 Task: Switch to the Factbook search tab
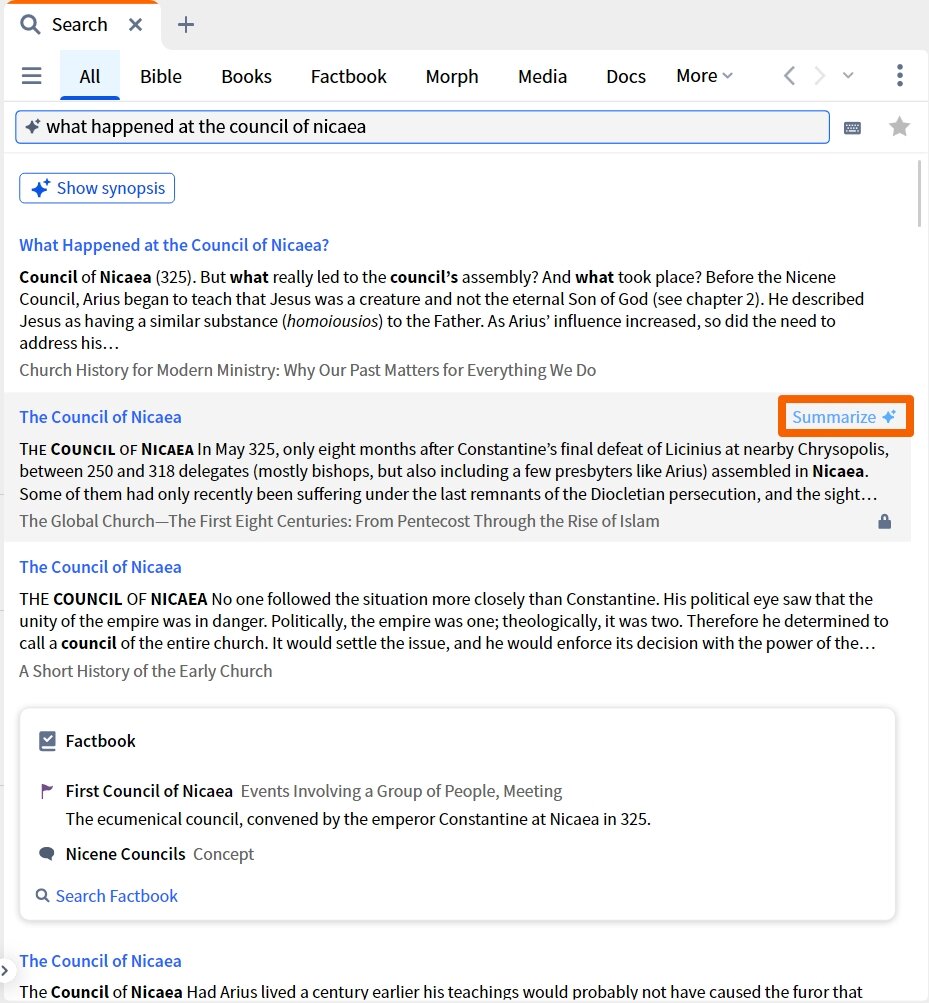[x=348, y=75]
